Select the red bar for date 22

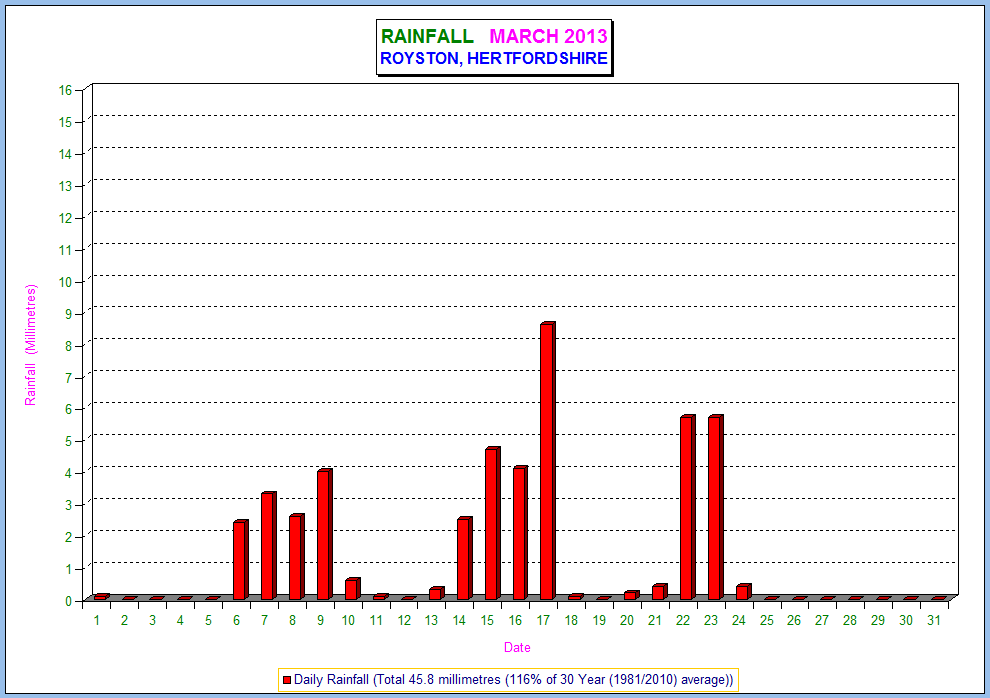tap(688, 507)
